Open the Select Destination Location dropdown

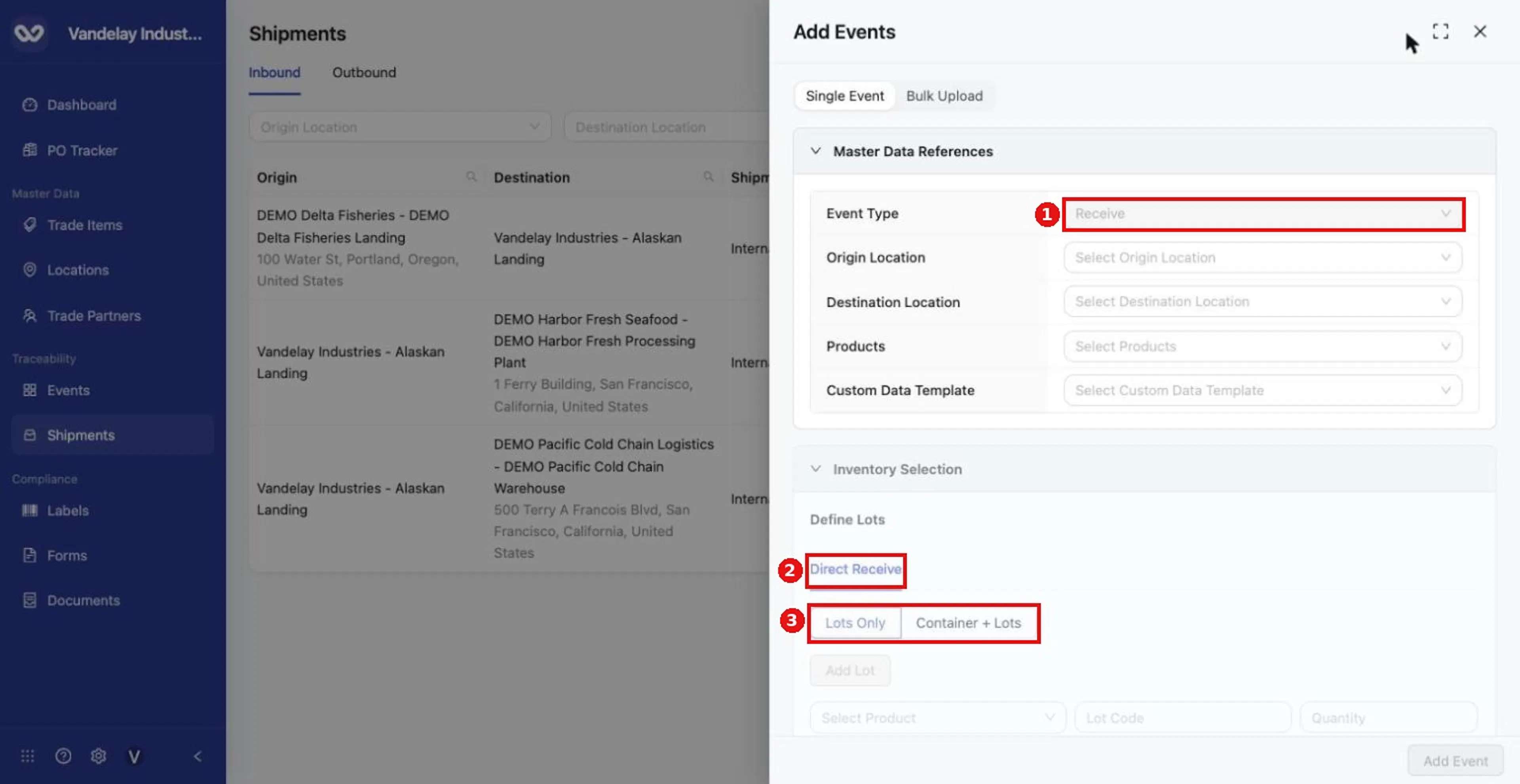pyautogui.click(x=1263, y=302)
